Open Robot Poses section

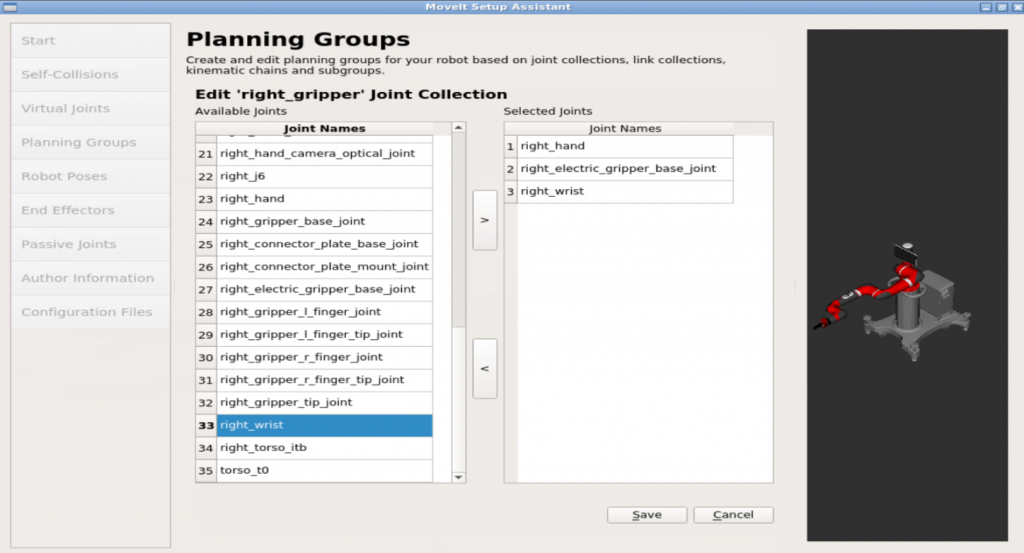[x=90, y=176]
